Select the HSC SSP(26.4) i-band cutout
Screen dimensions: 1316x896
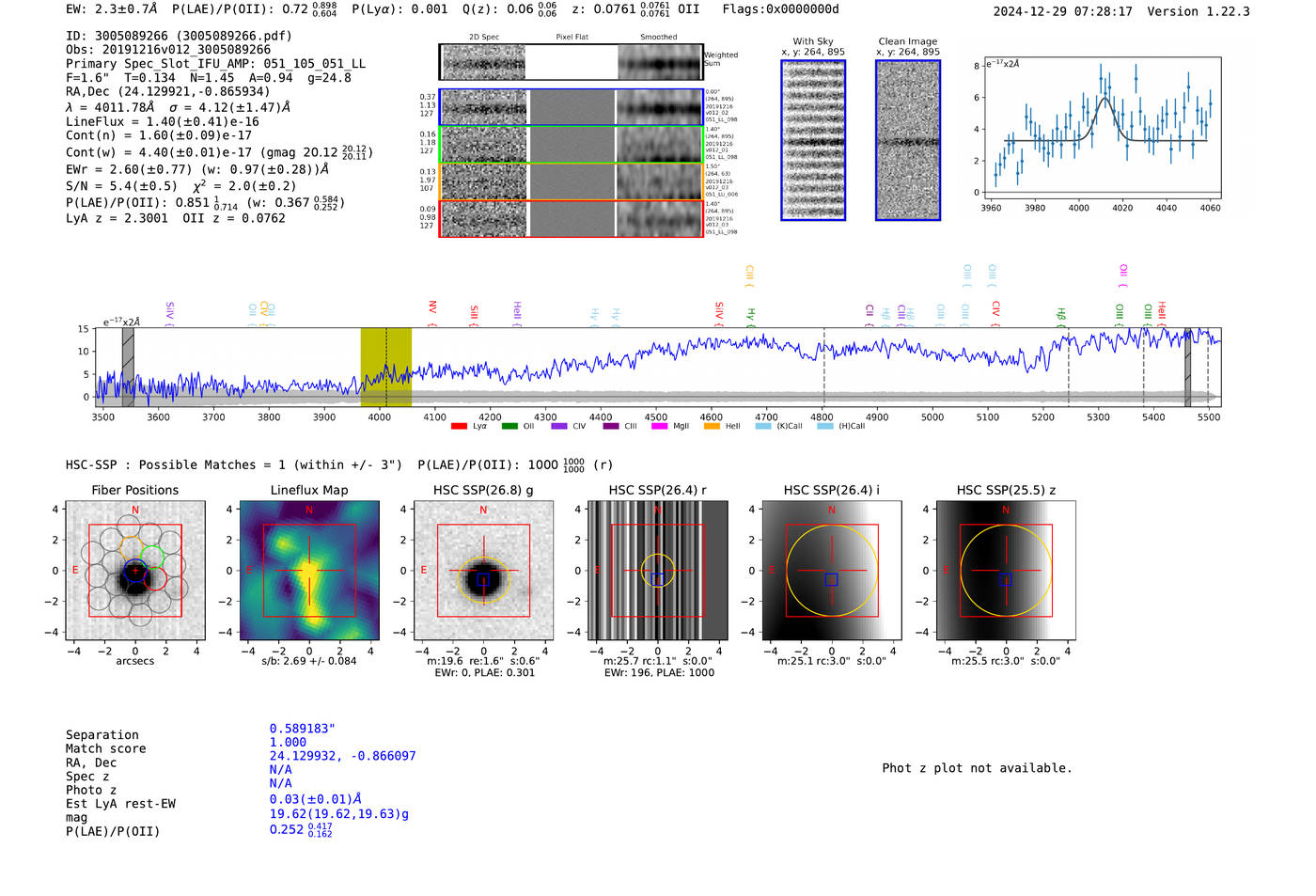click(832, 571)
